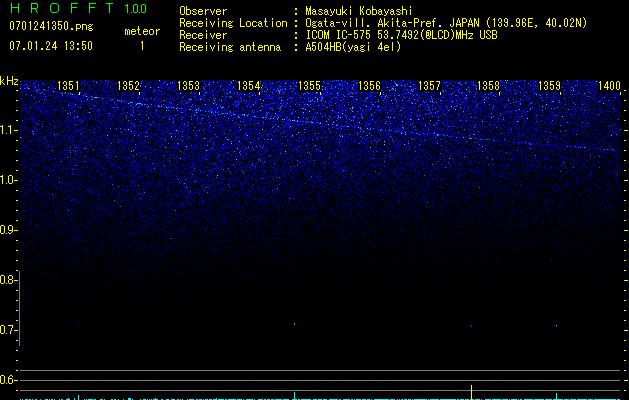
Task: Click the 0.8 frequency axis label
Action: coord(9,280)
